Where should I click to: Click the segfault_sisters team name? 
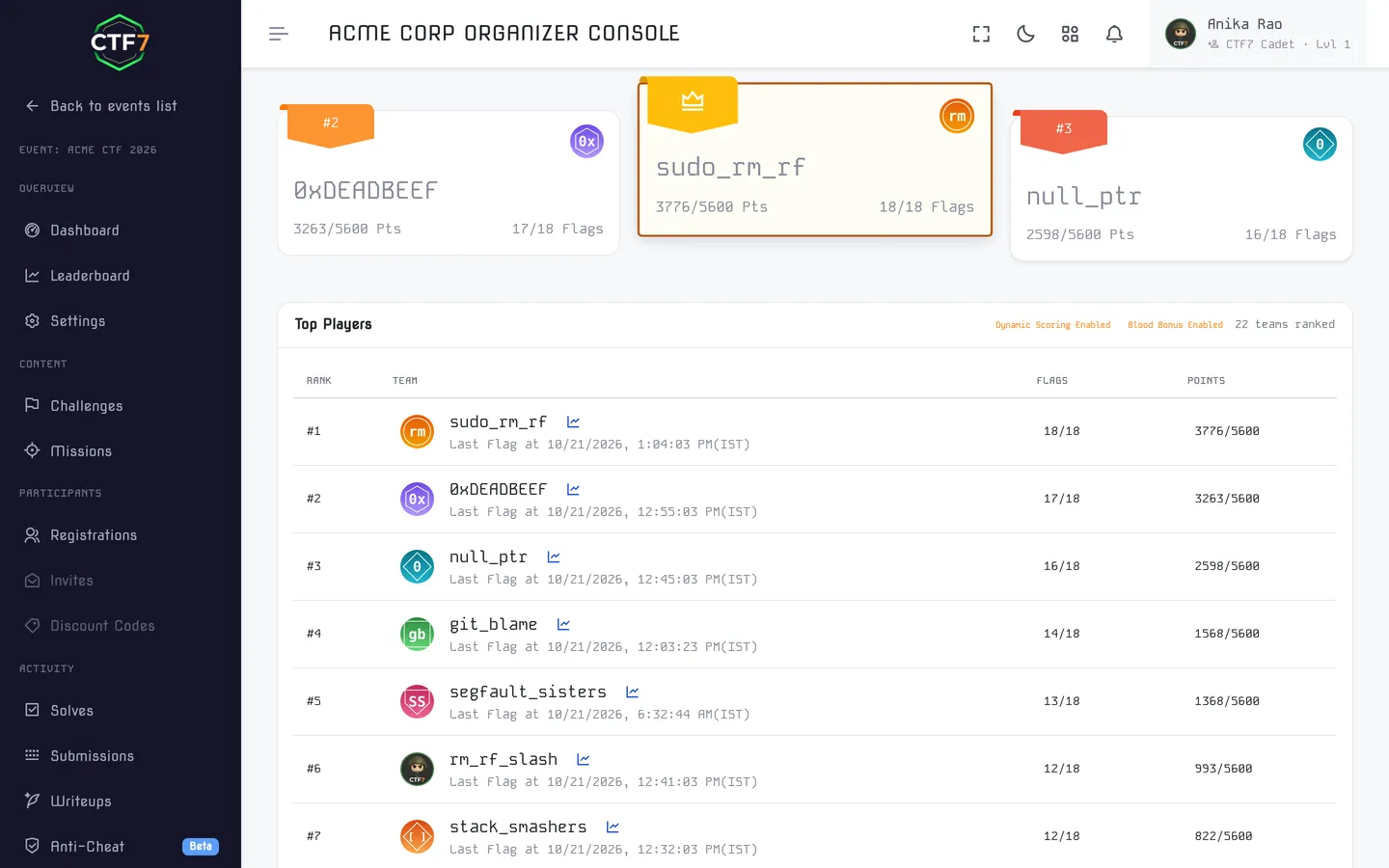529,692
